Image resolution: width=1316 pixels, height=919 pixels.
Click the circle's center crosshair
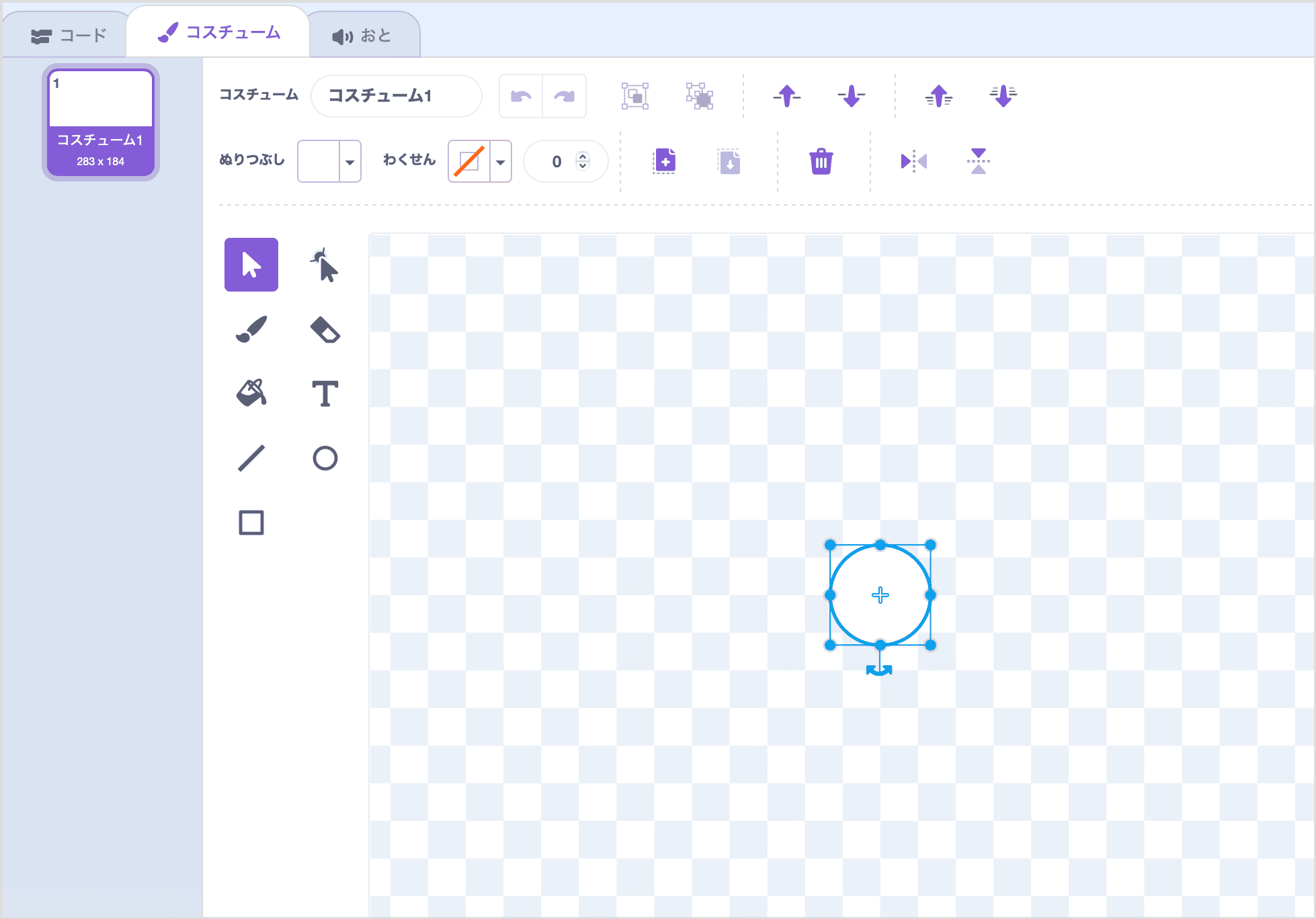click(x=880, y=595)
